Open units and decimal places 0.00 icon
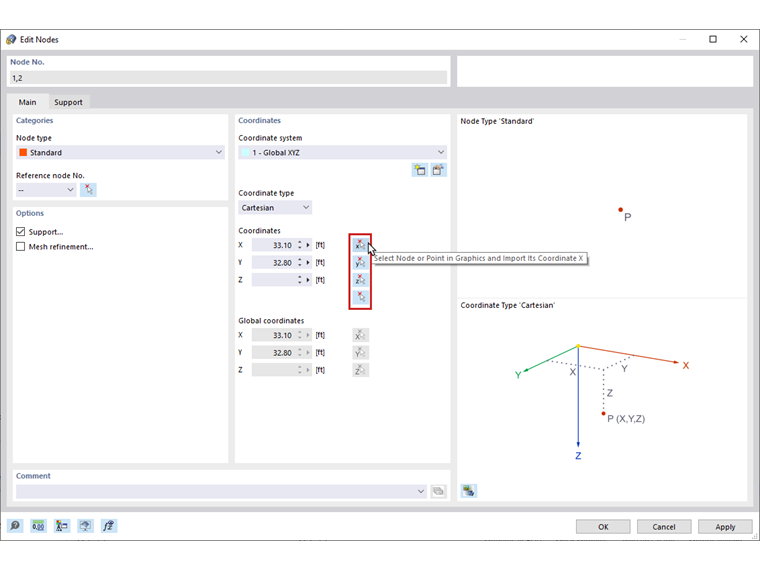This screenshot has width=760, height=570. 38,526
